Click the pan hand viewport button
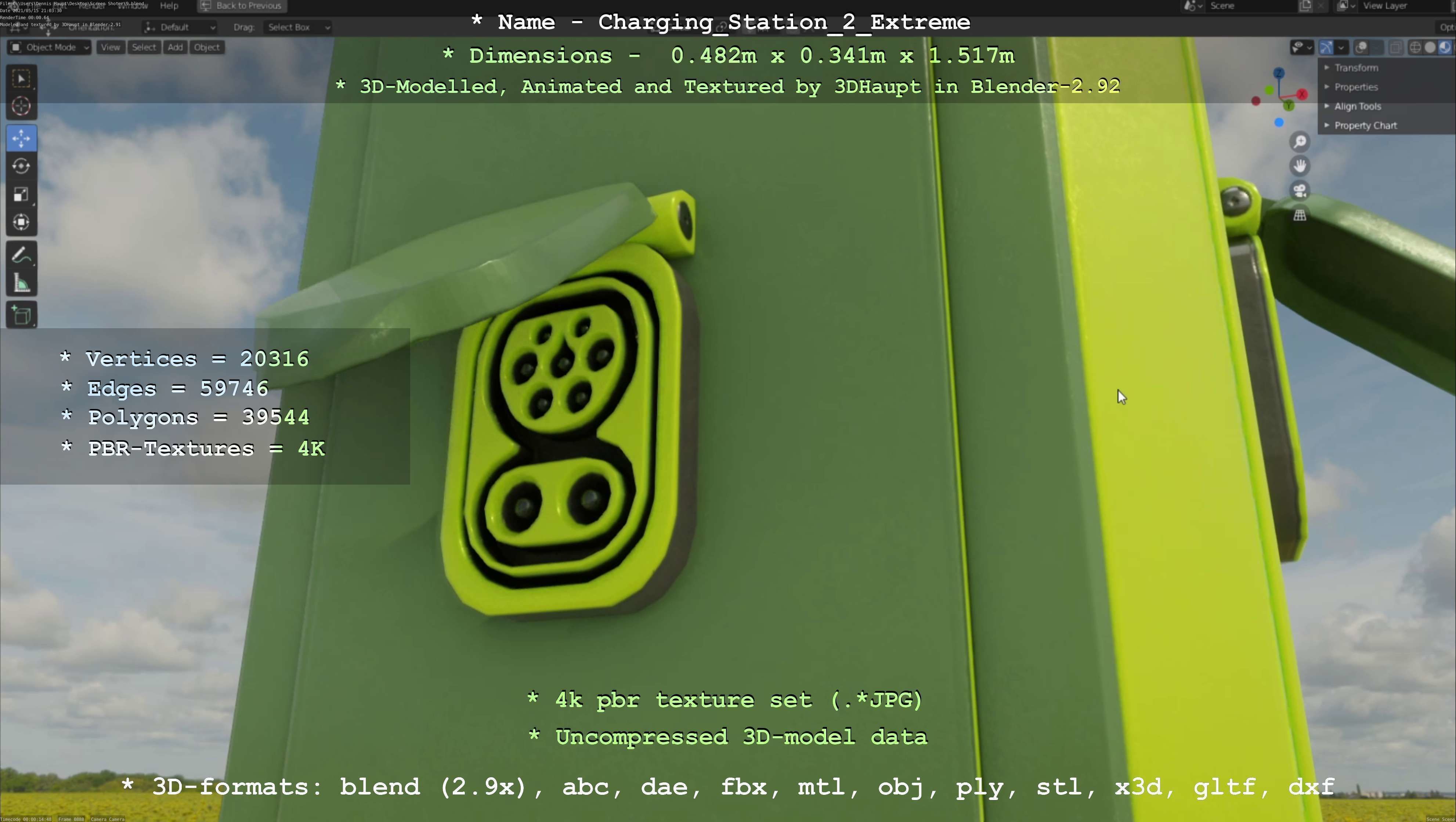The height and width of the screenshot is (822, 1456). (1300, 166)
